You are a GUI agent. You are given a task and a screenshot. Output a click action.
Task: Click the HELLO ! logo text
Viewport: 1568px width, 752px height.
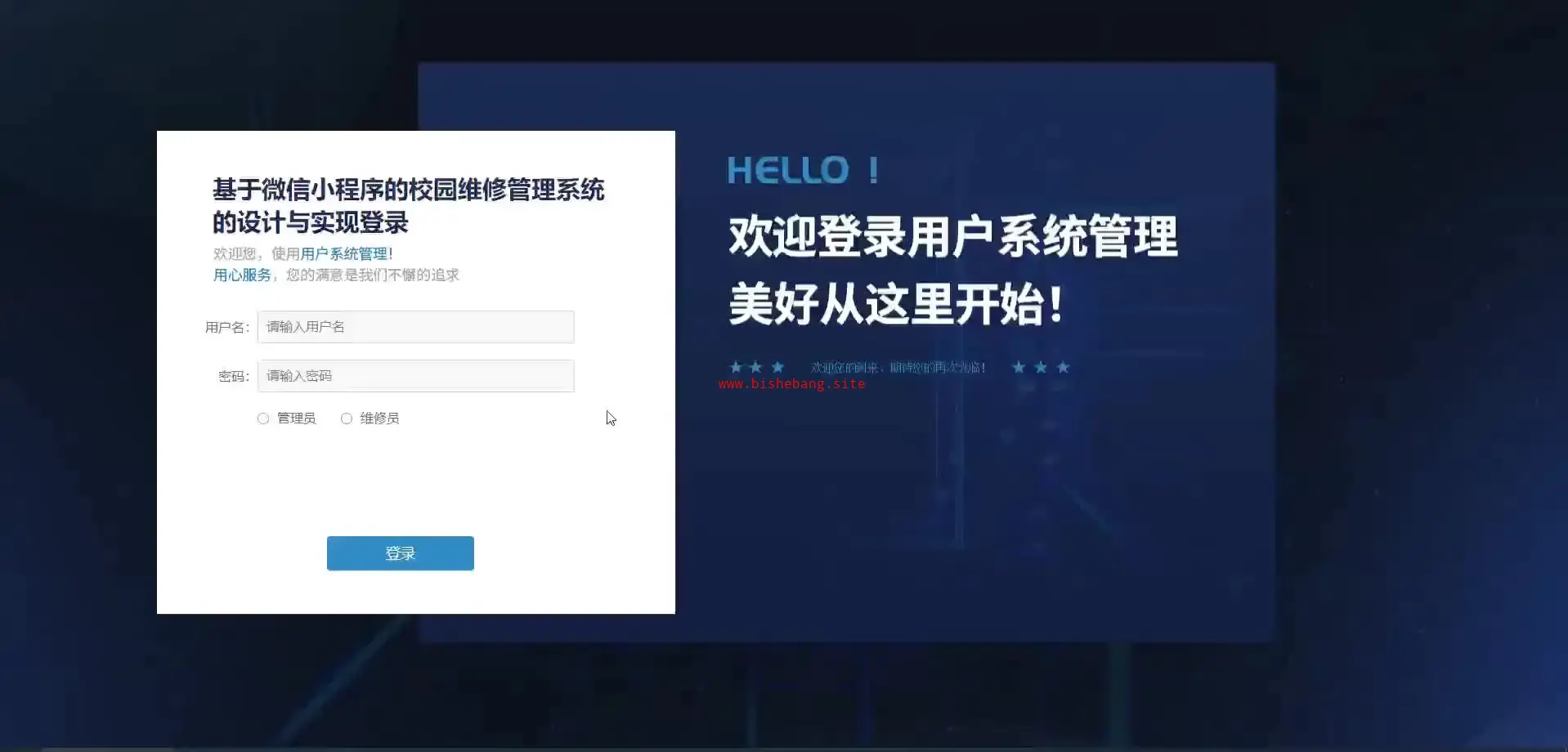point(804,170)
